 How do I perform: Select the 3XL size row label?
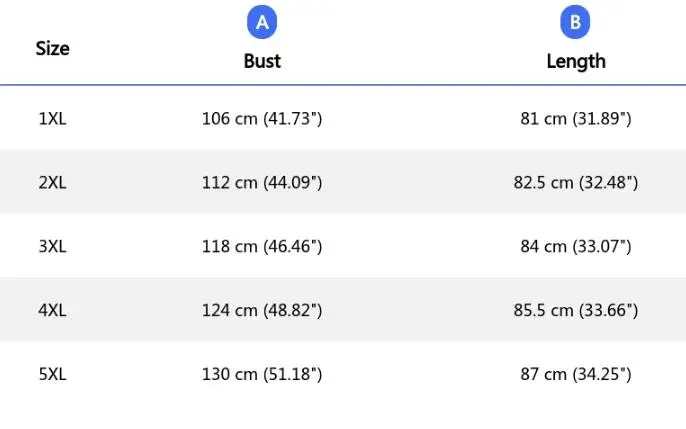coord(52,246)
